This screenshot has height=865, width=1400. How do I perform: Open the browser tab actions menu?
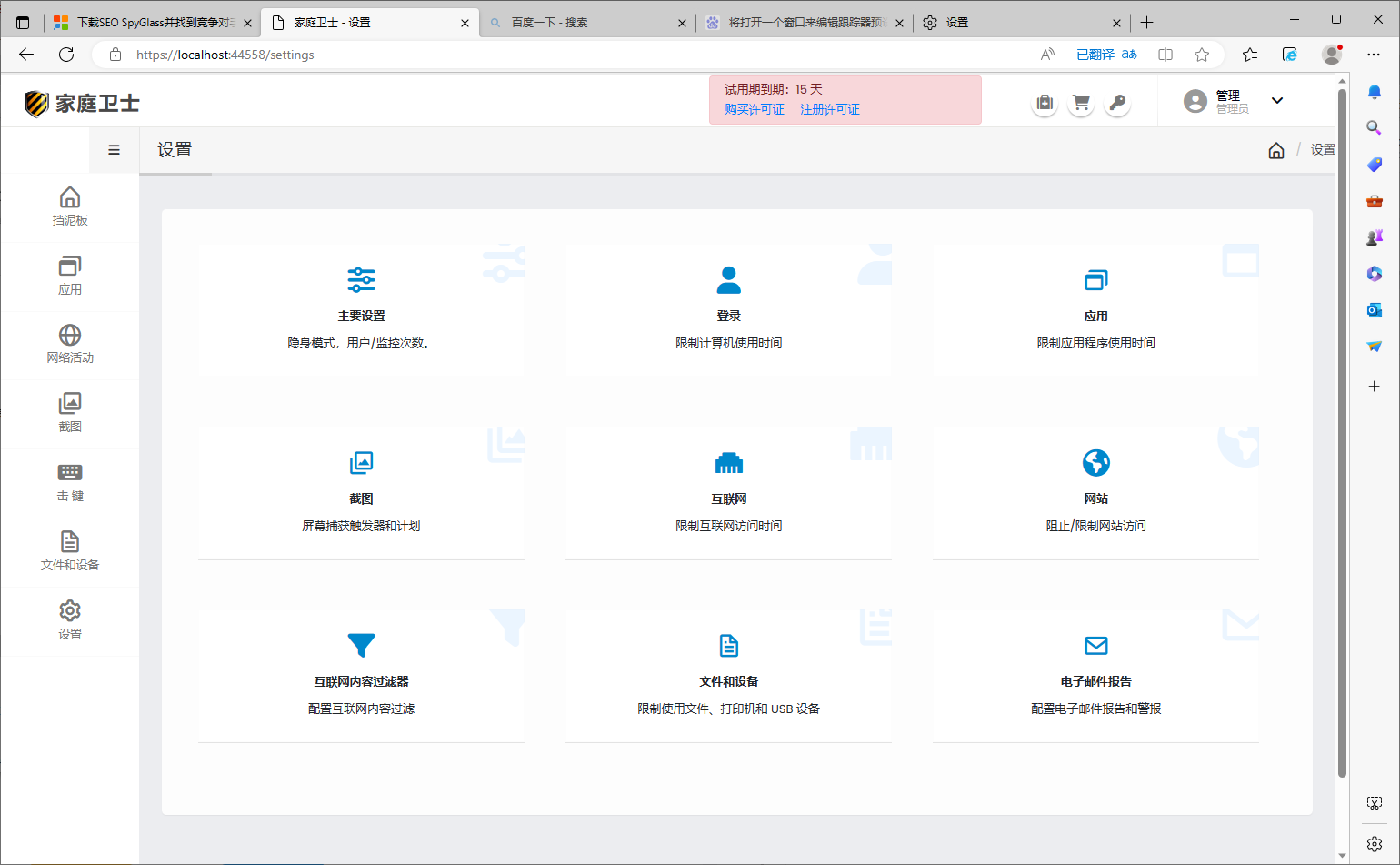pos(23,23)
